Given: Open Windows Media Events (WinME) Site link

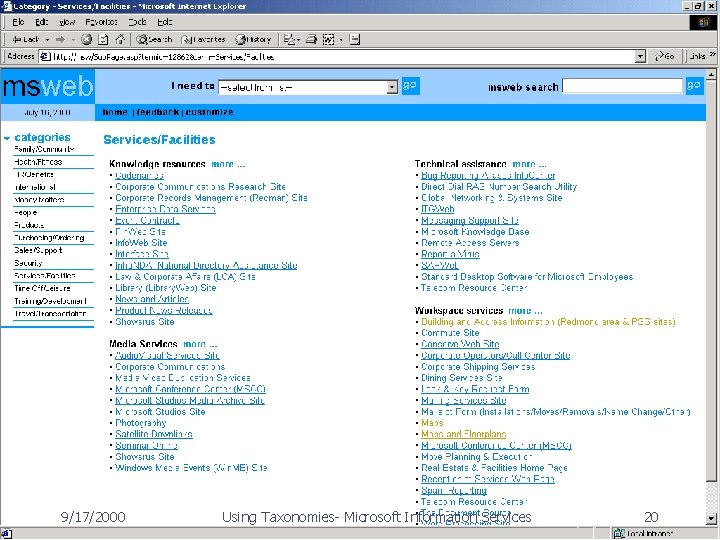Looking at the screenshot, I should coord(191,468).
